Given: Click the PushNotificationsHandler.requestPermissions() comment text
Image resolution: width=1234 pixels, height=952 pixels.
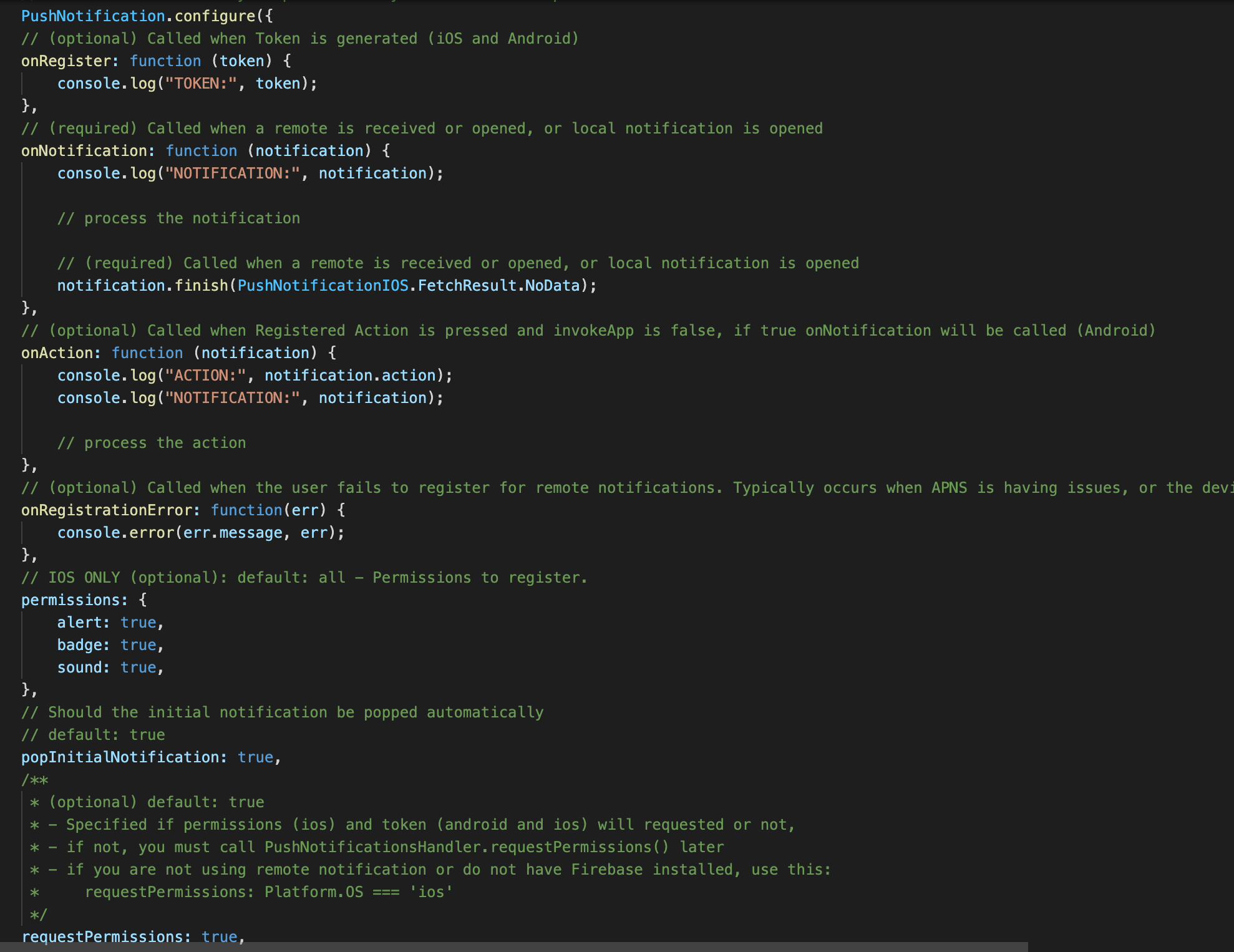Looking at the screenshot, I should (467, 847).
